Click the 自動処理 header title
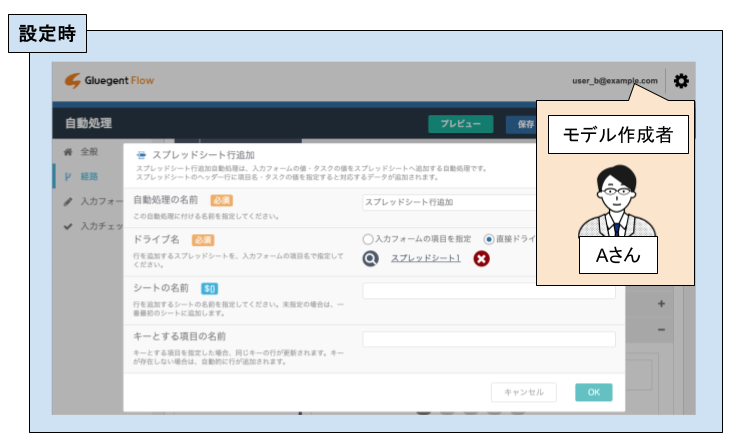Image resolution: width=732 pixels, height=448 pixels. click(x=88, y=123)
